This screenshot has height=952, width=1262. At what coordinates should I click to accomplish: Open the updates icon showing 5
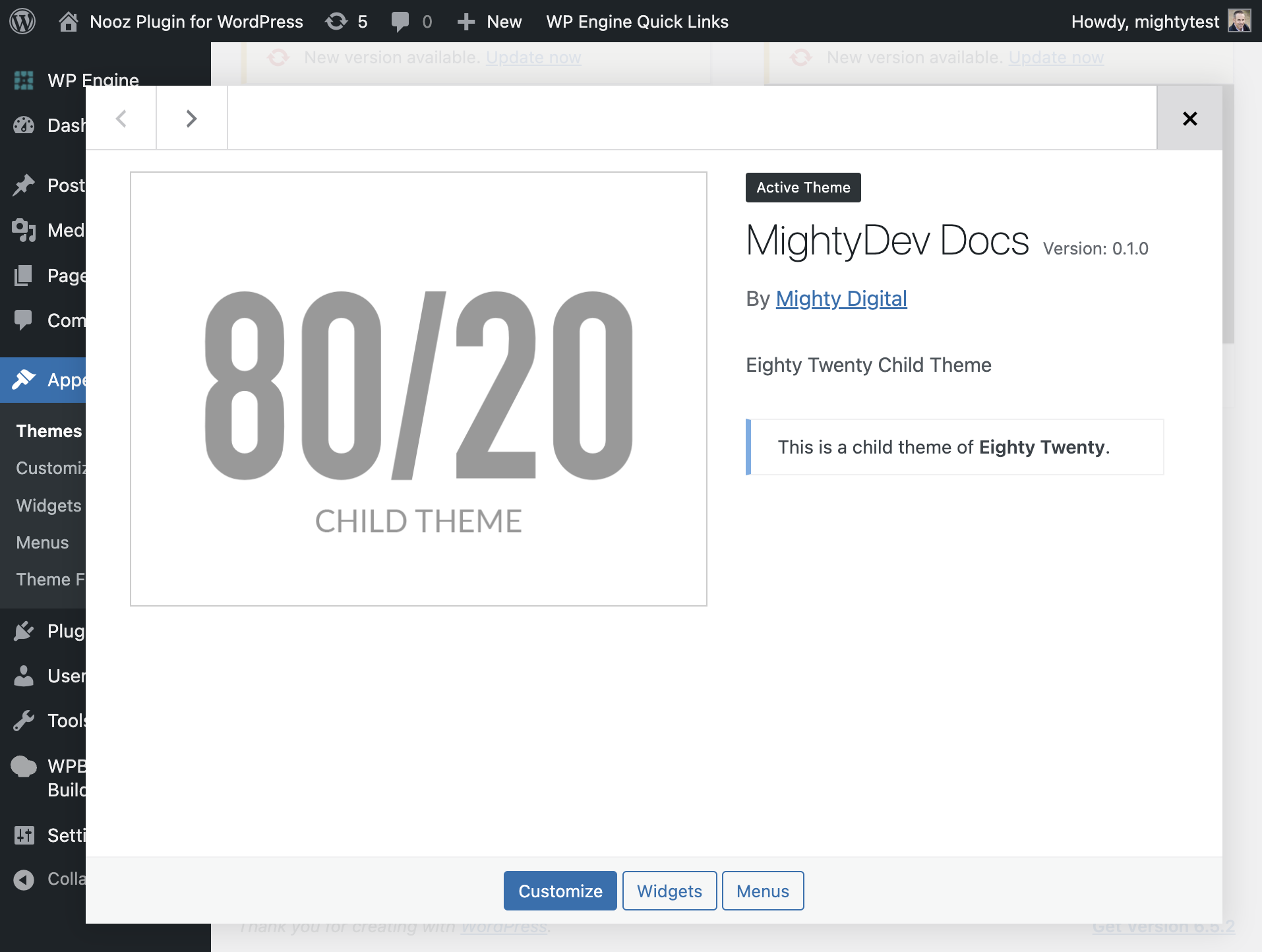[x=336, y=22]
